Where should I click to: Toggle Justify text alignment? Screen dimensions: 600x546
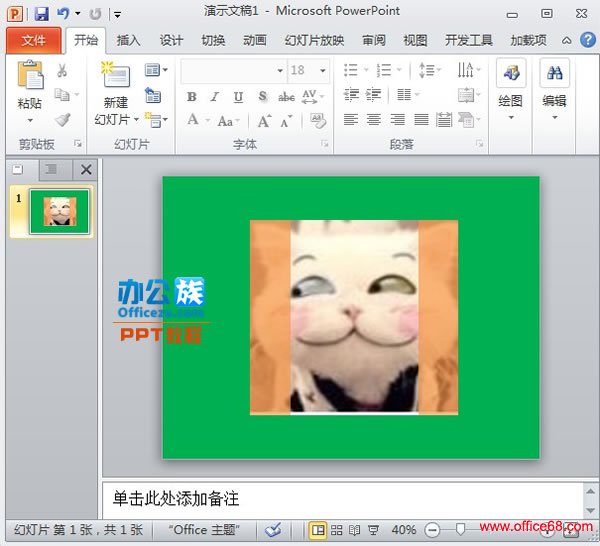(421, 120)
